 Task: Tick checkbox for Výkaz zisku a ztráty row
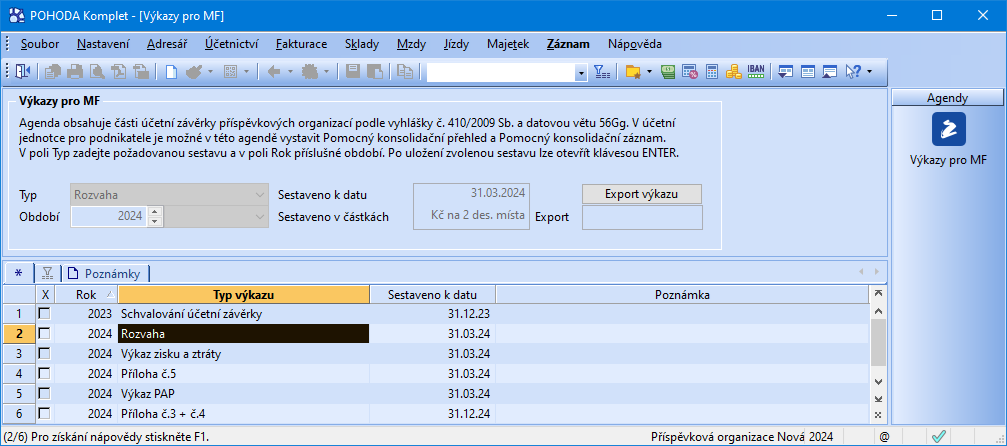[44, 353]
